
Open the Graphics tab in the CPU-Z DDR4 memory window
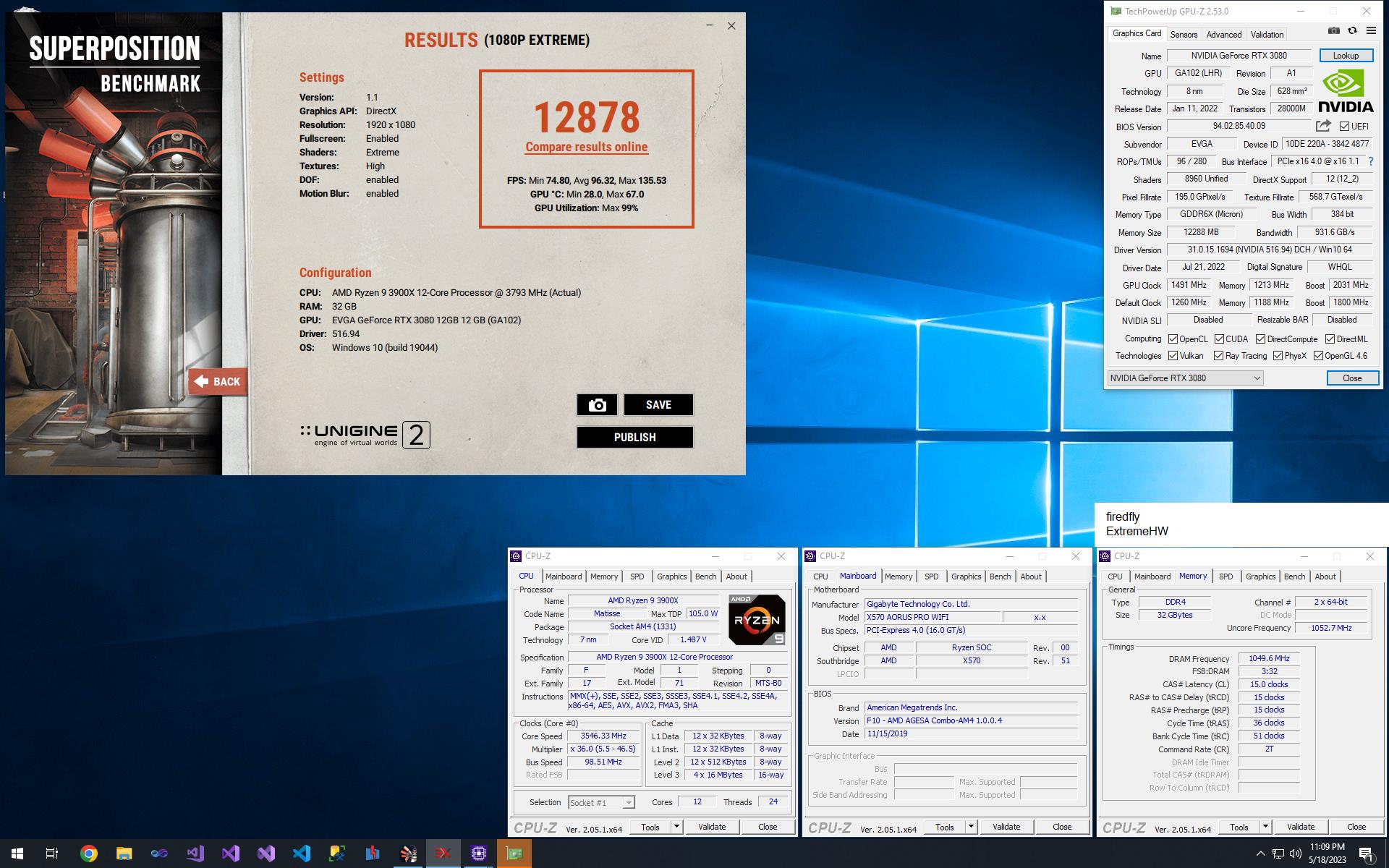[1260, 576]
